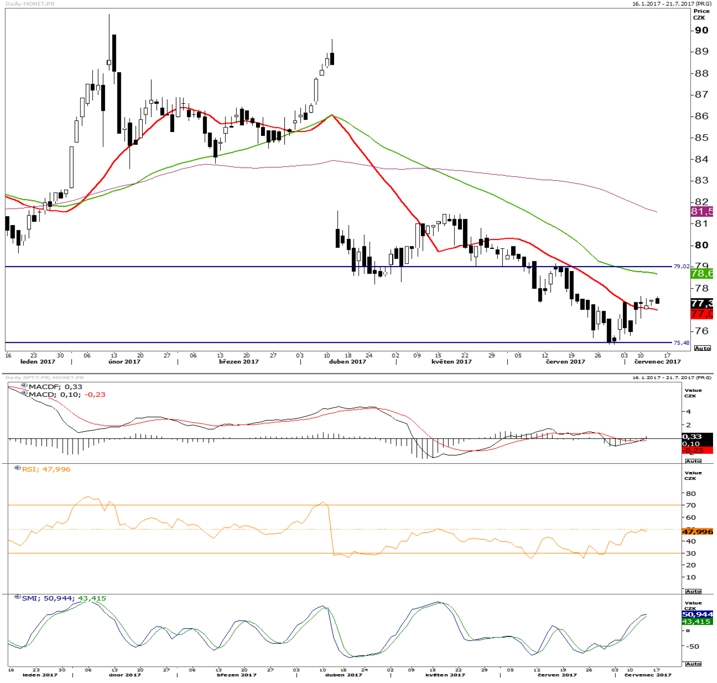Viewport: 717px width, 683px height.
Task: Select the red 77,0 moving average tag
Action: point(701,314)
